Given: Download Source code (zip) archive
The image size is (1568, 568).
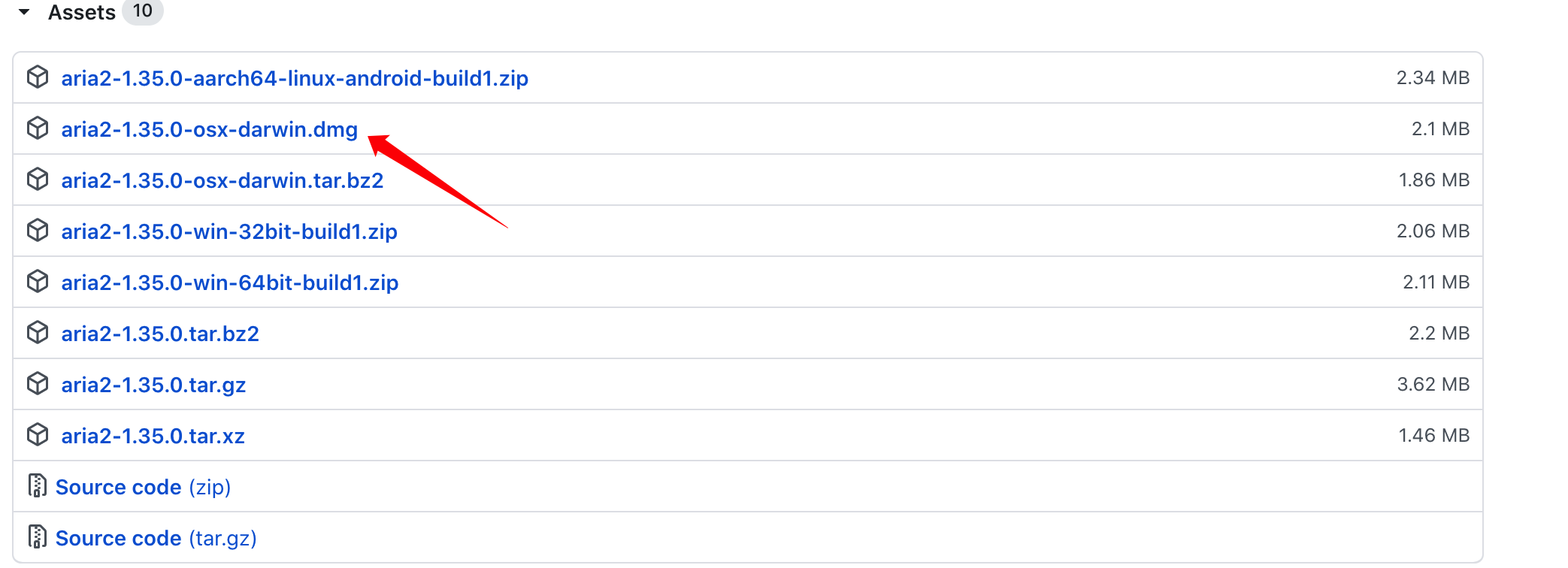Looking at the screenshot, I should [x=143, y=487].
